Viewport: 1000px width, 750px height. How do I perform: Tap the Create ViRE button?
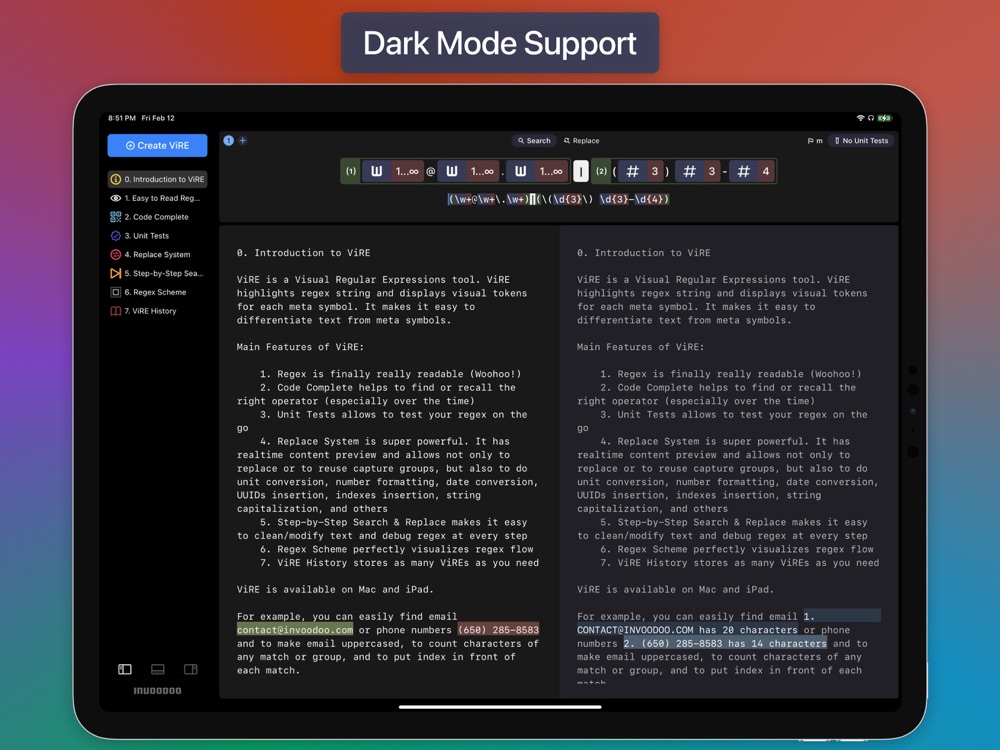pyautogui.click(x=158, y=145)
